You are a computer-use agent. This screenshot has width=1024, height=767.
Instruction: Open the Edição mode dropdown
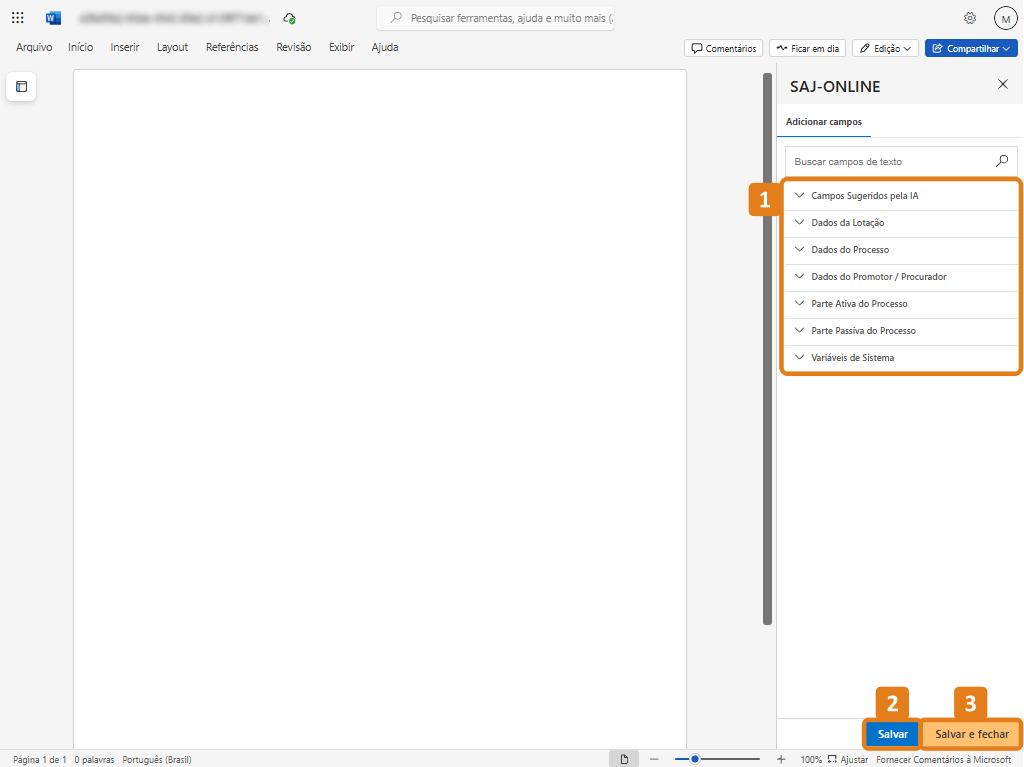point(885,48)
